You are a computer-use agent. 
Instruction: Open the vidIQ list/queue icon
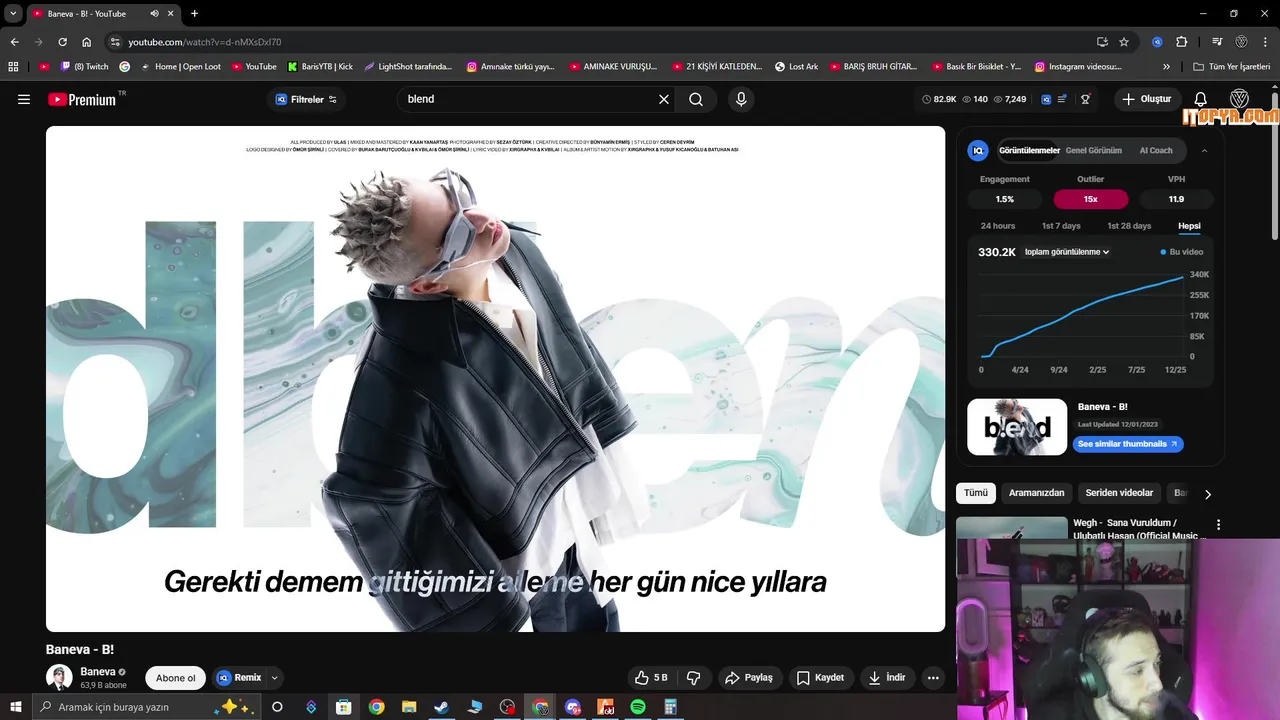click(1062, 99)
